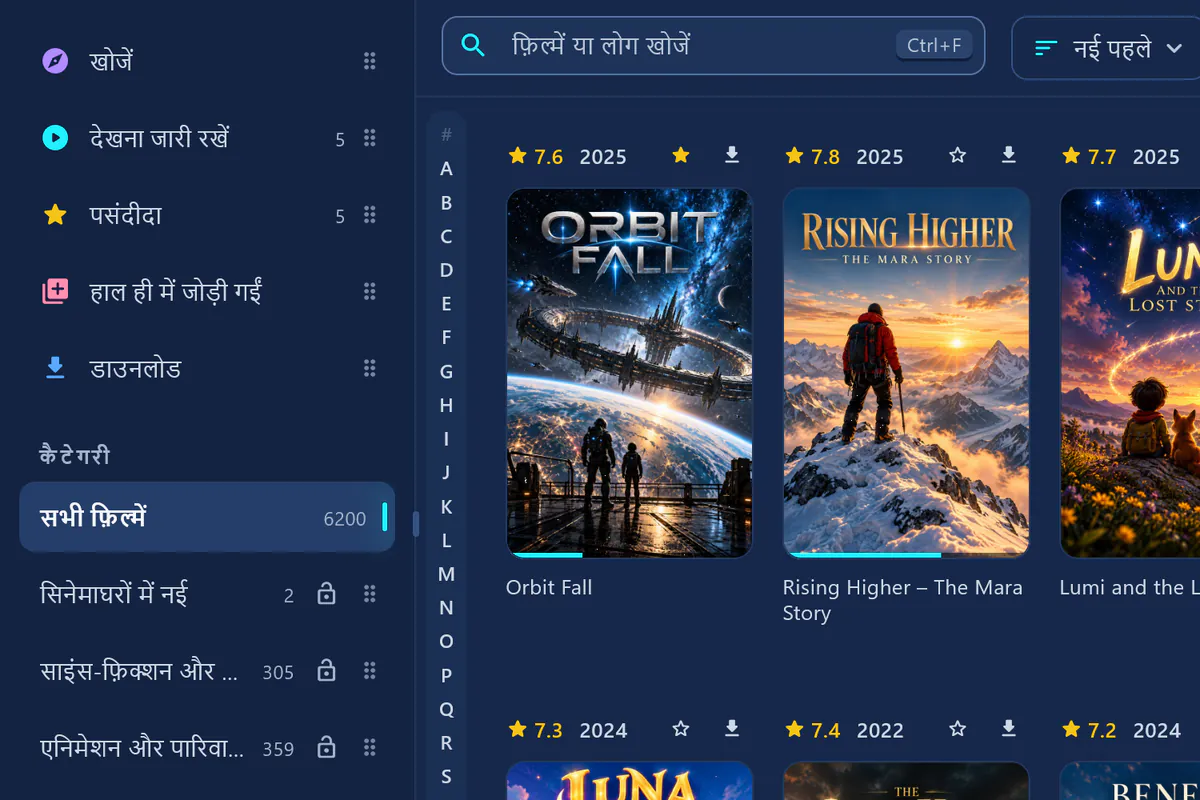1200x800 pixels.
Task: Click the magnifier icon in the search bar
Action: coord(473,45)
